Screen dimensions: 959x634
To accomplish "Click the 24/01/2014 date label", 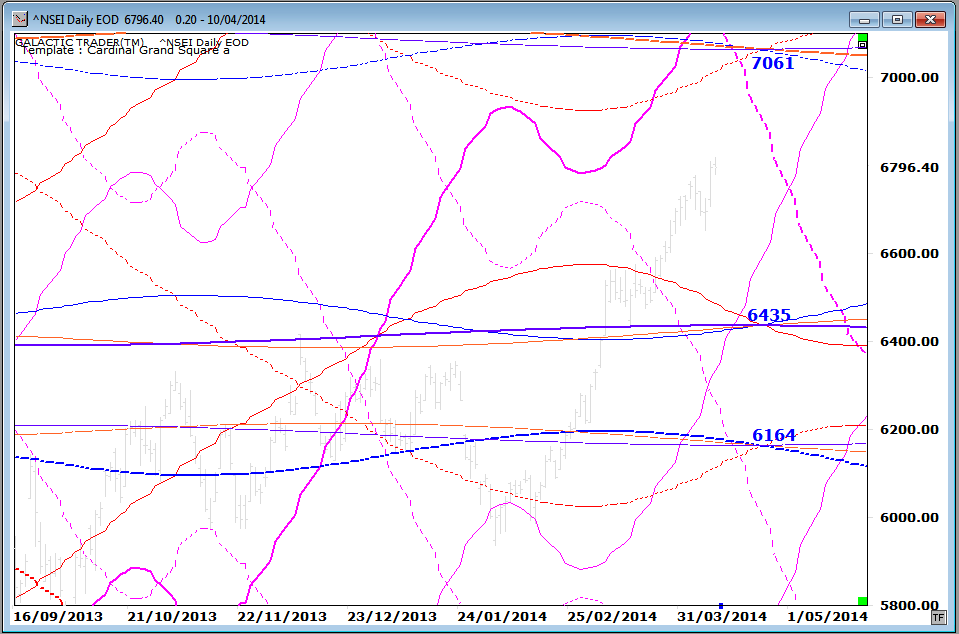I will click(502, 616).
